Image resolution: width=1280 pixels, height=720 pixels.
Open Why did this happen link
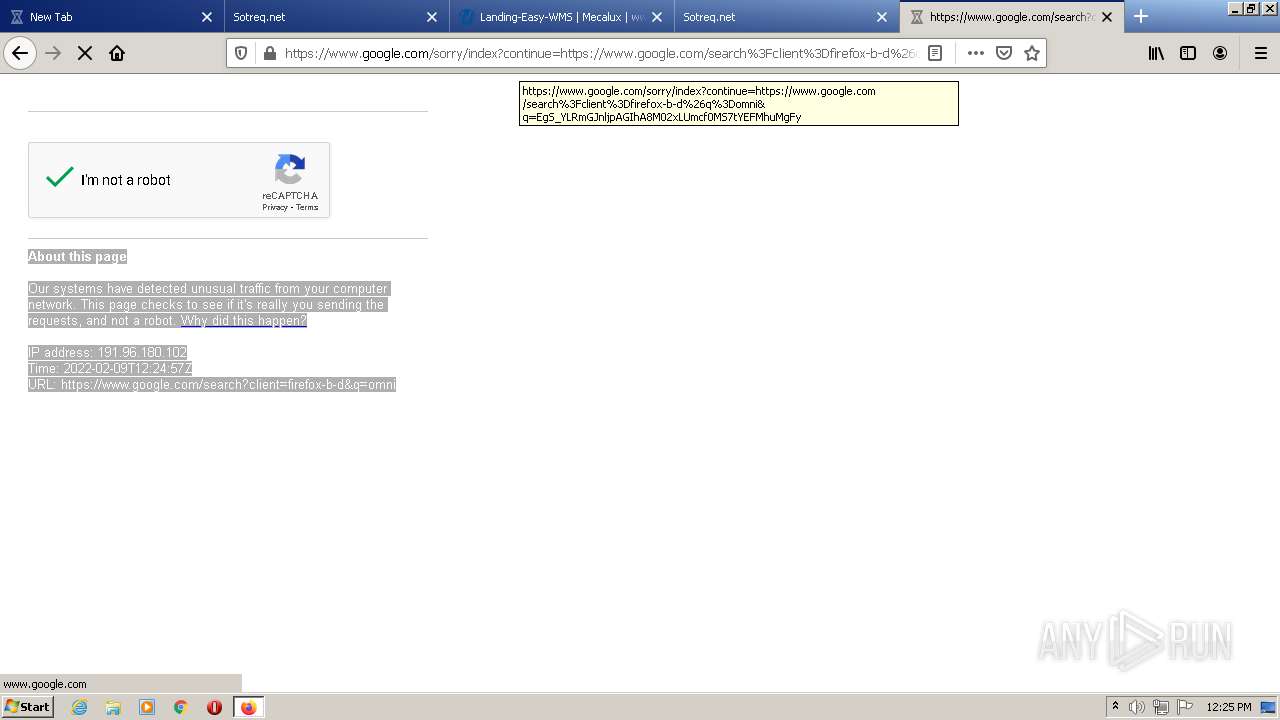[243, 321]
